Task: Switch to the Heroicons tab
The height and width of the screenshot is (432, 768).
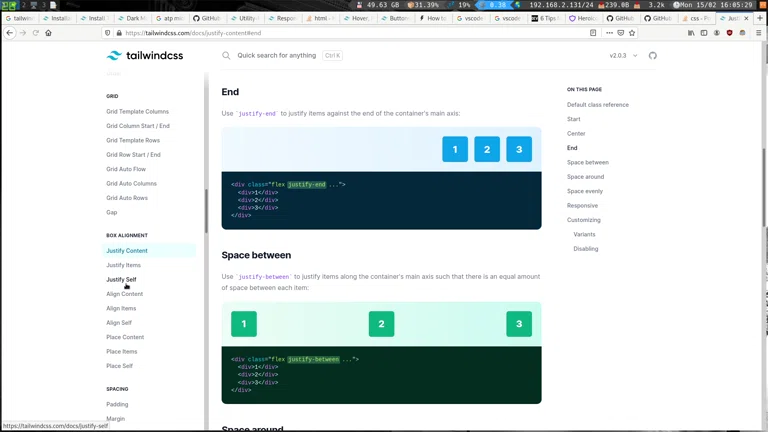Action: click(x=582, y=18)
